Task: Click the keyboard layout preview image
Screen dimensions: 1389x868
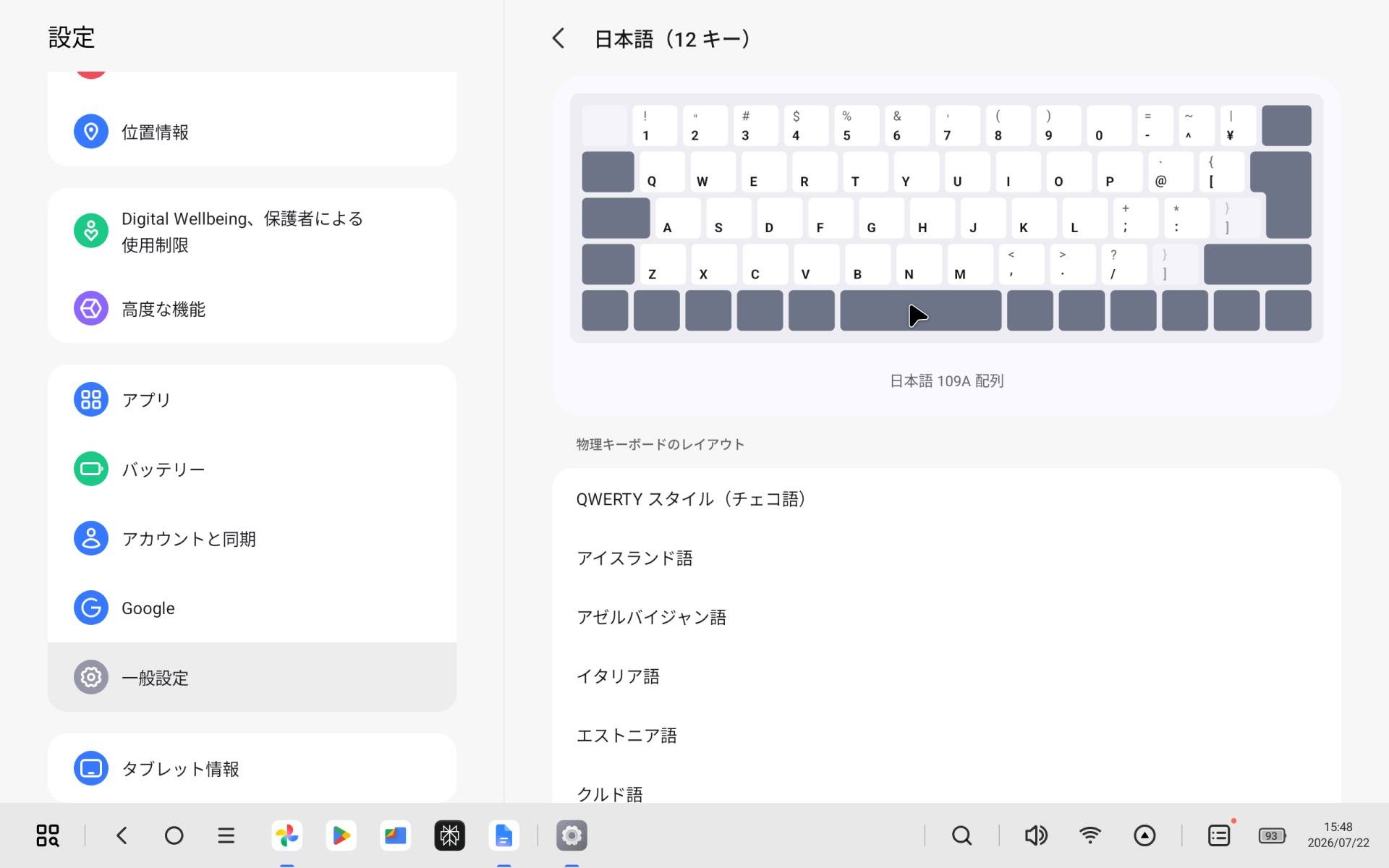Action: [x=946, y=218]
